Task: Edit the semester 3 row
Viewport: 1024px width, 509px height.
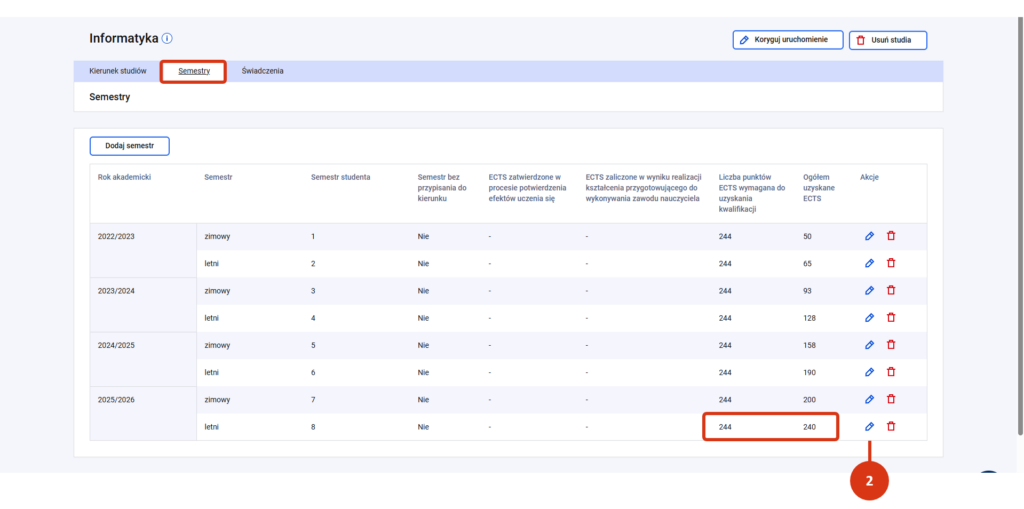Action: (x=869, y=290)
